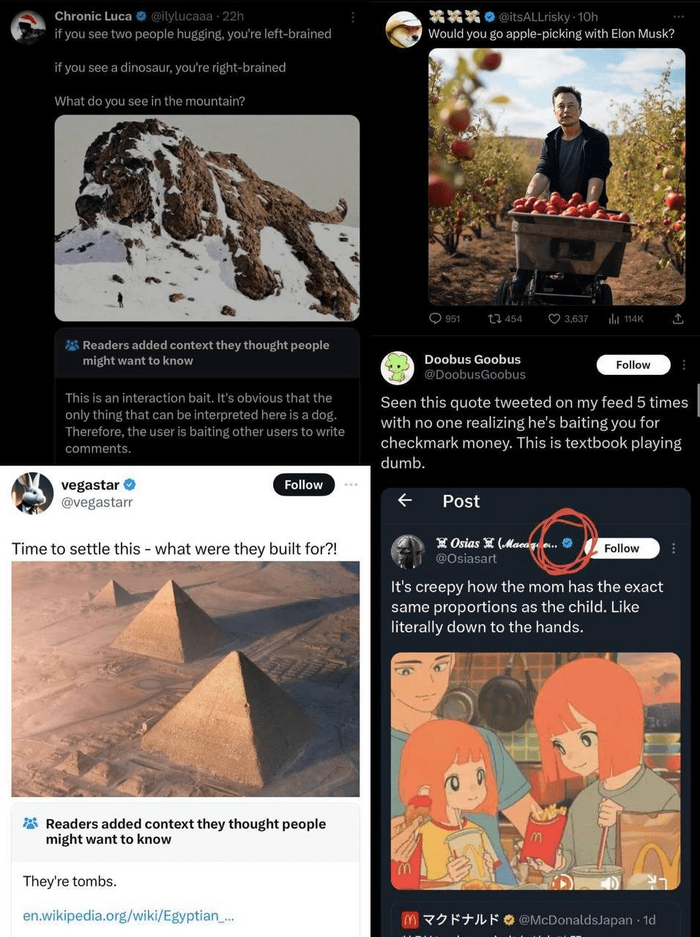
Task: Go back using the arrow beside Post
Action: (x=405, y=501)
